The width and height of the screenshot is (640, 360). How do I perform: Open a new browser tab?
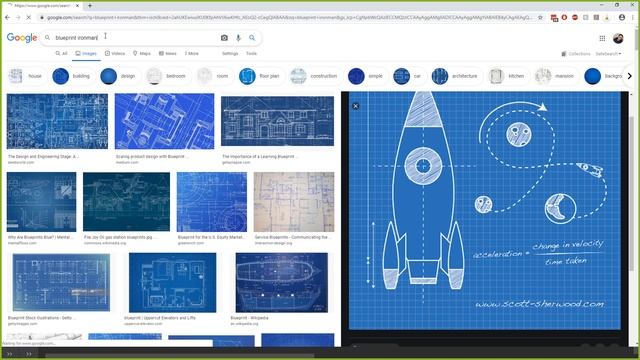click(90, 5)
